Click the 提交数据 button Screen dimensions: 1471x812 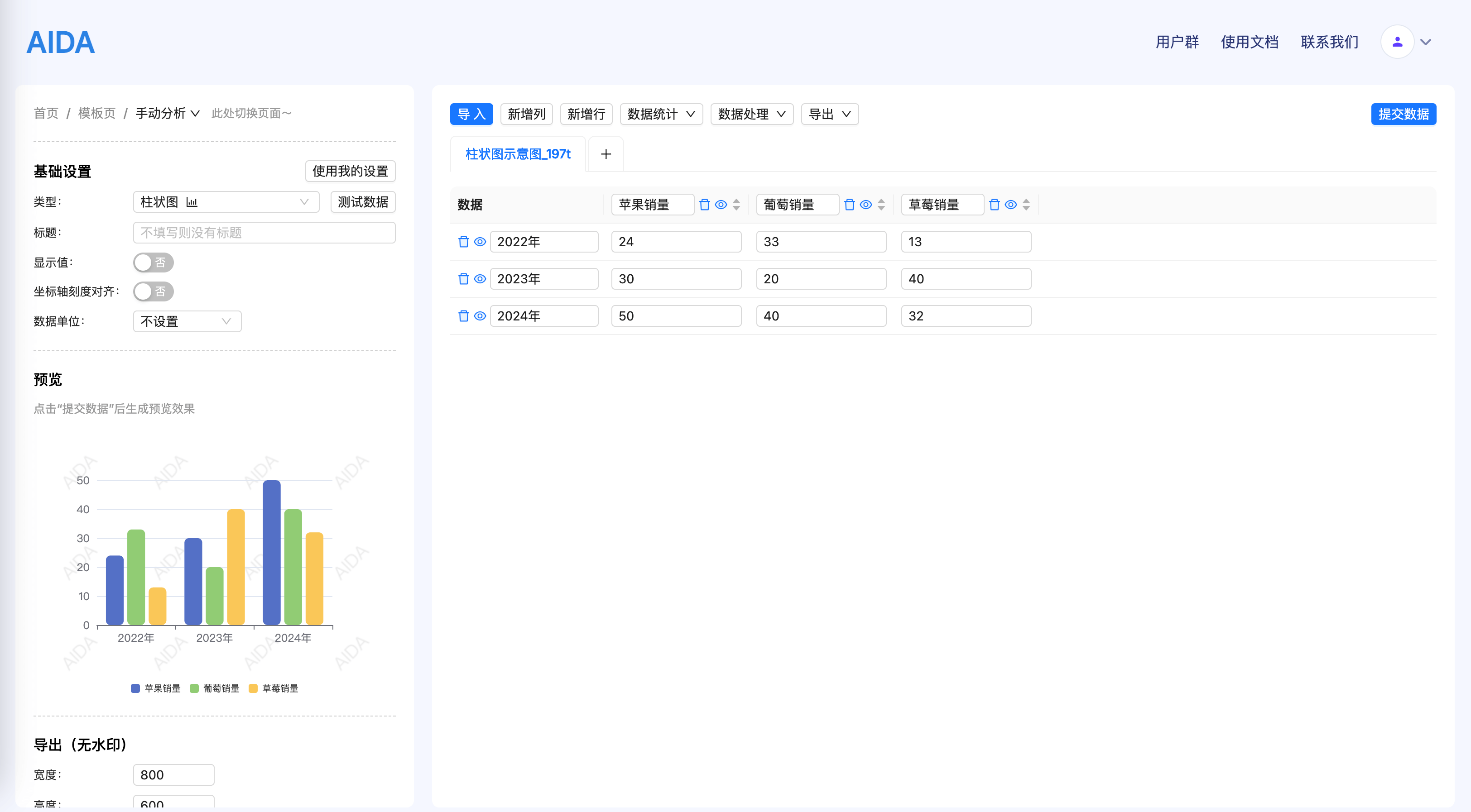tap(1404, 114)
